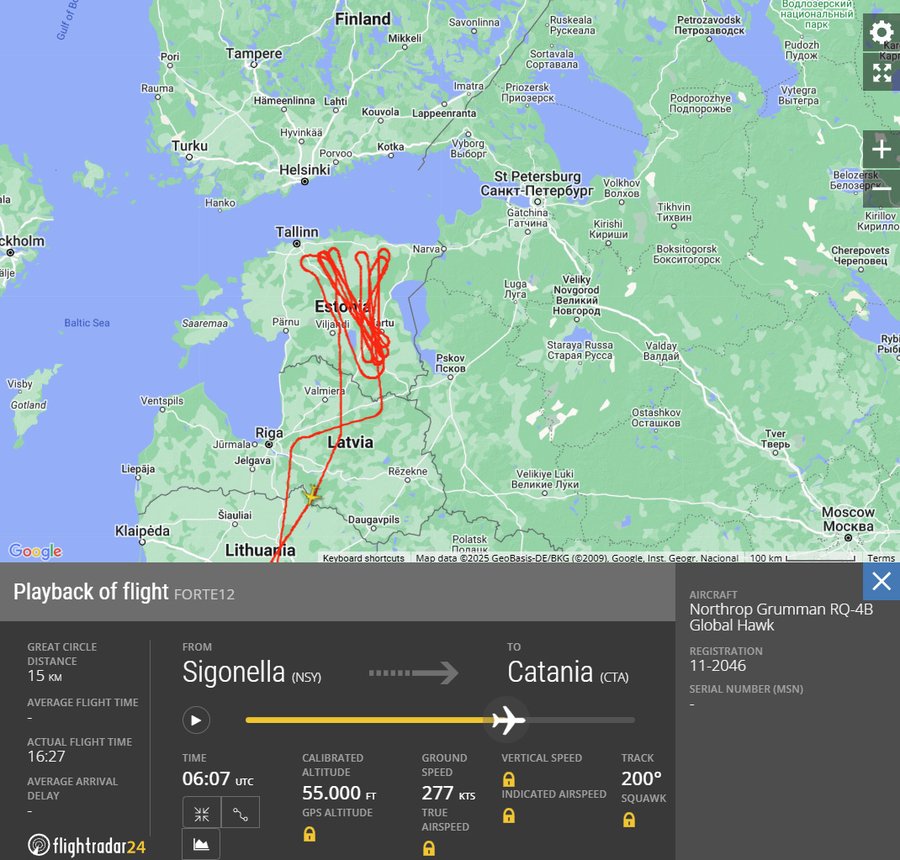Click the Turku city label
Viewport: 900px width, 860px height.
(189, 146)
